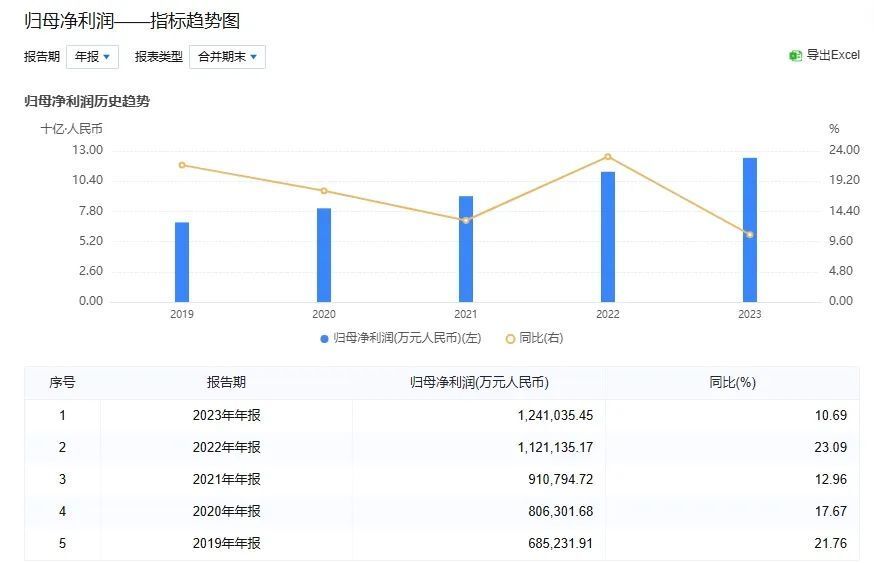Select the 2022 blue bar in chart

click(608, 237)
